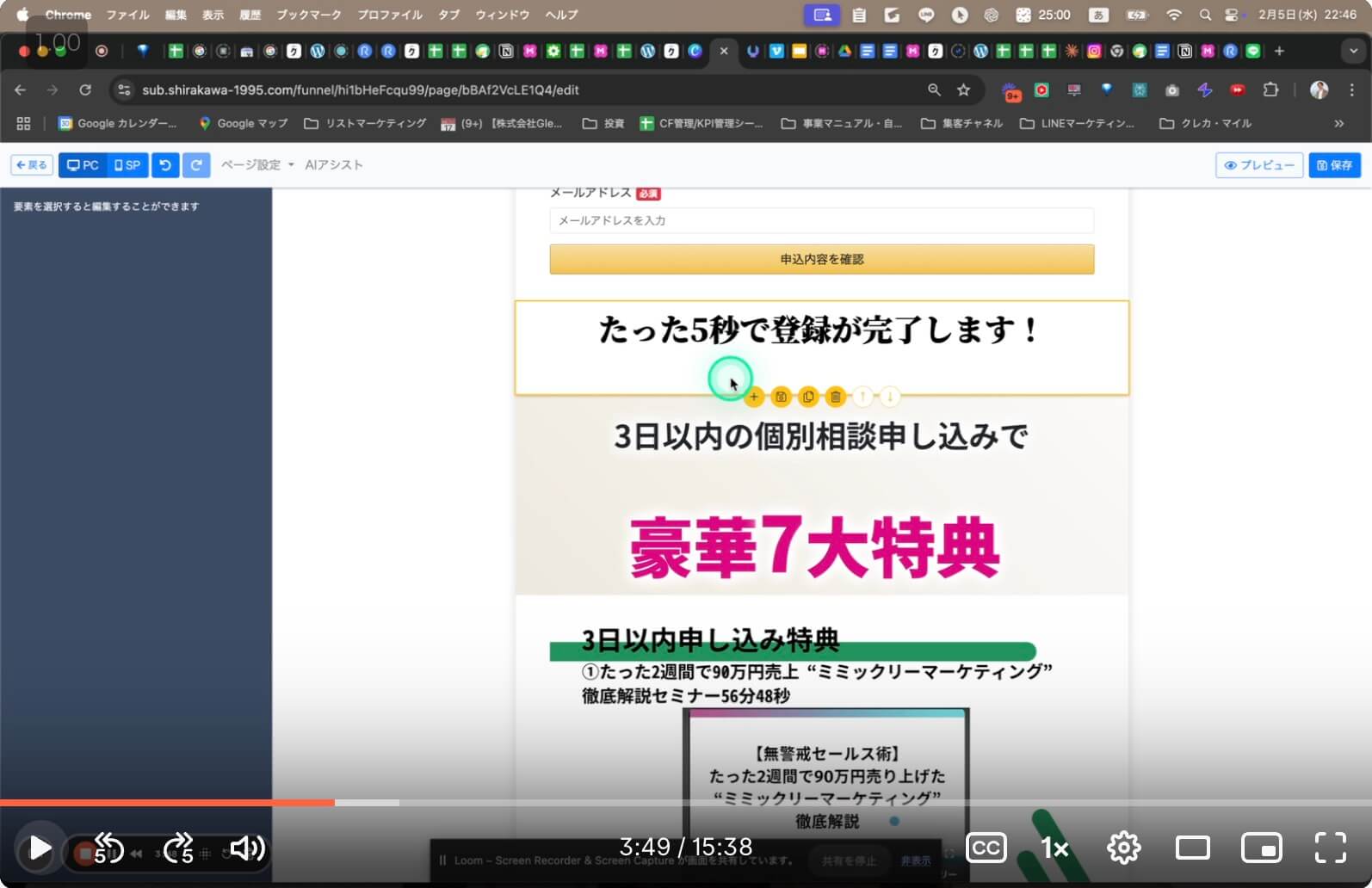The height and width of the screenshot is (888, 1372).
Task: Open クレカ・マイル bookmark folder
Action: 1205,124
